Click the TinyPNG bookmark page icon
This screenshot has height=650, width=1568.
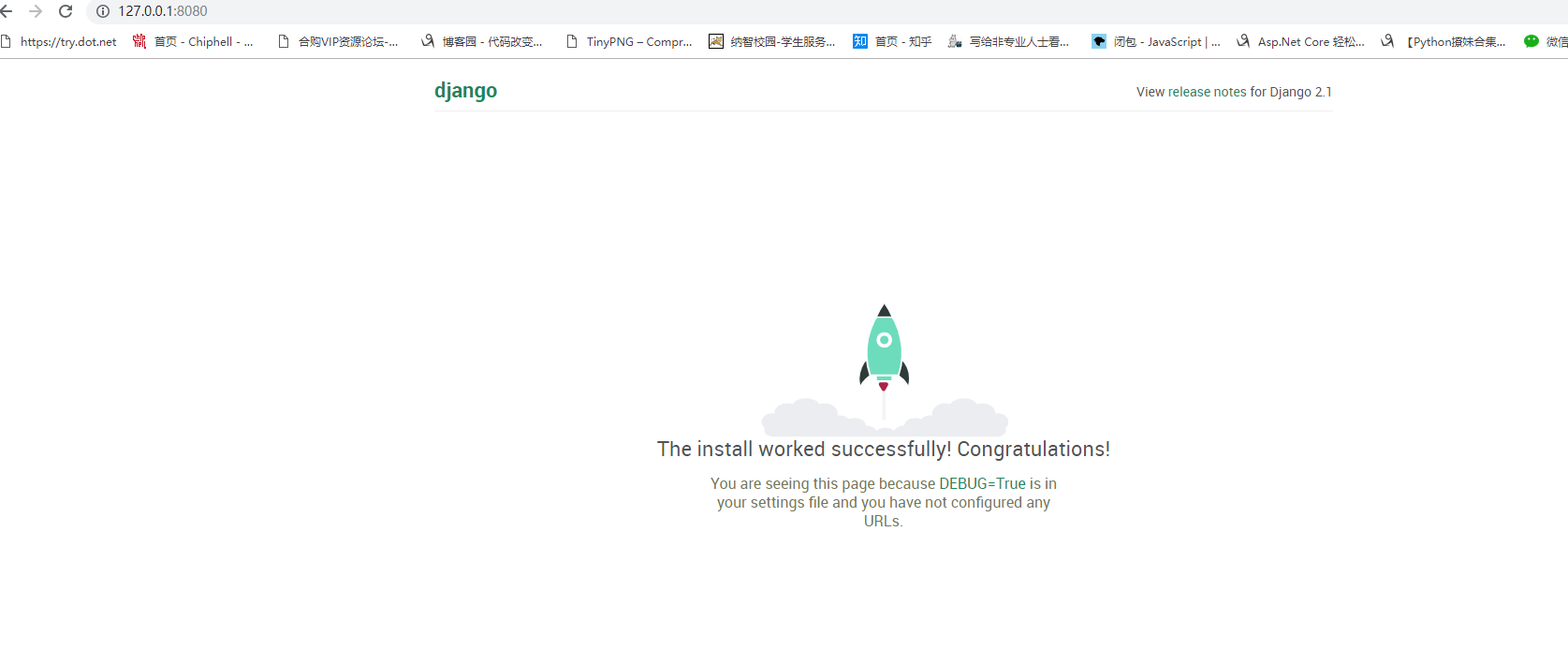(572, 41)
